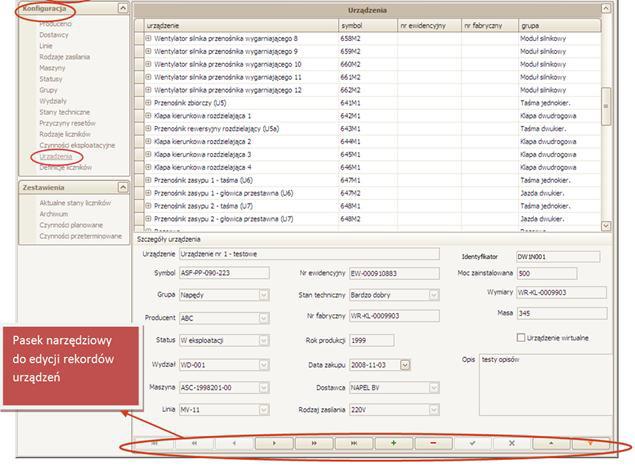This screenshot has width=635, height=465.
Task: Open Maszyny configuration item
Action: pos(52,68)
